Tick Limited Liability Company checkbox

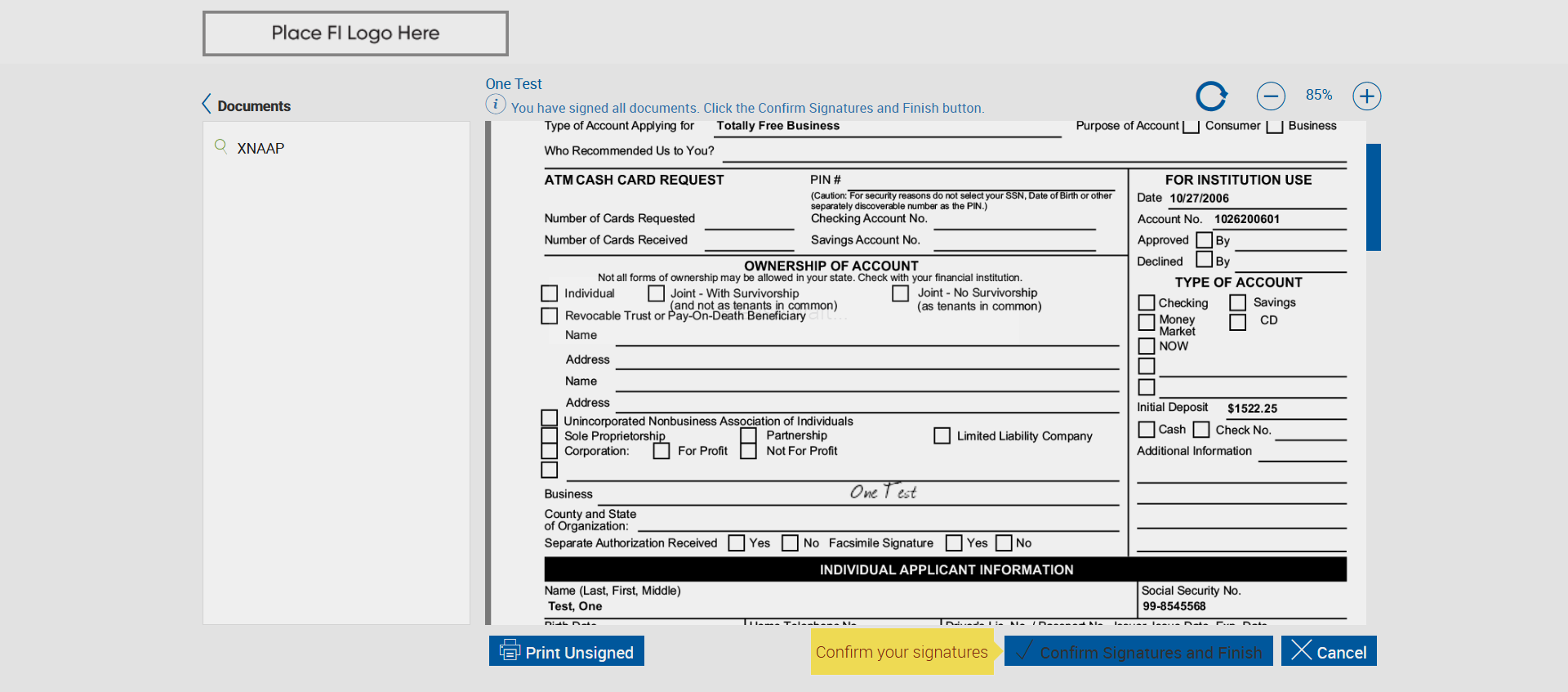tap(942, 436)
